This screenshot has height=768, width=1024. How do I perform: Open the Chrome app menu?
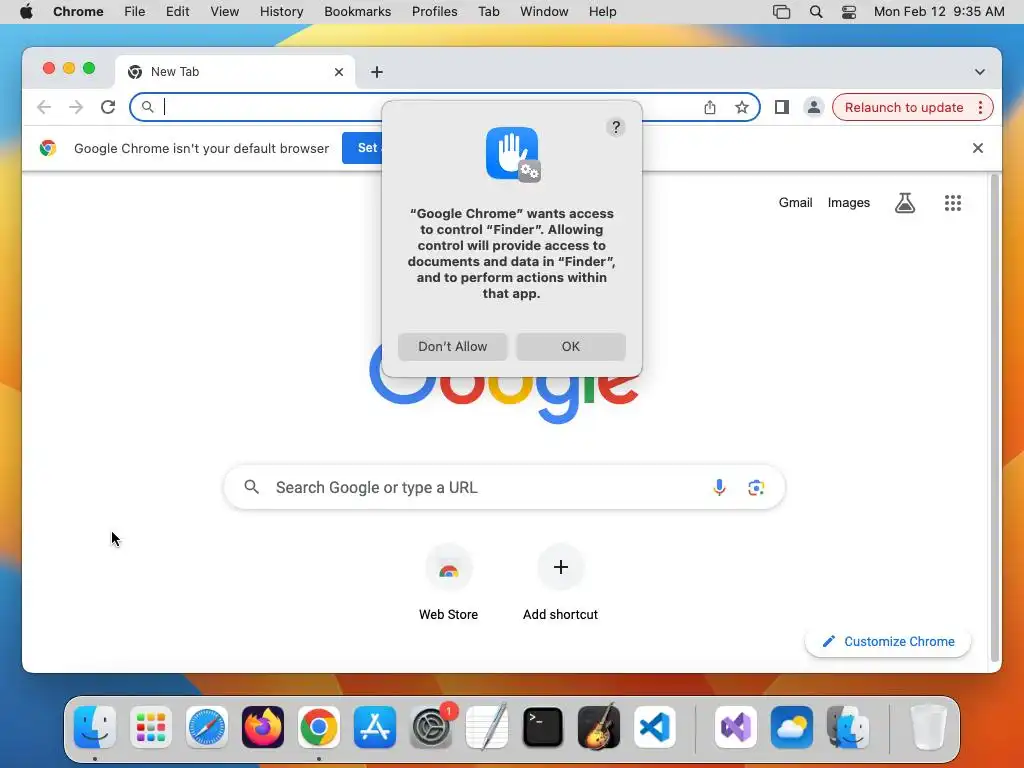(x=78, y=12)
